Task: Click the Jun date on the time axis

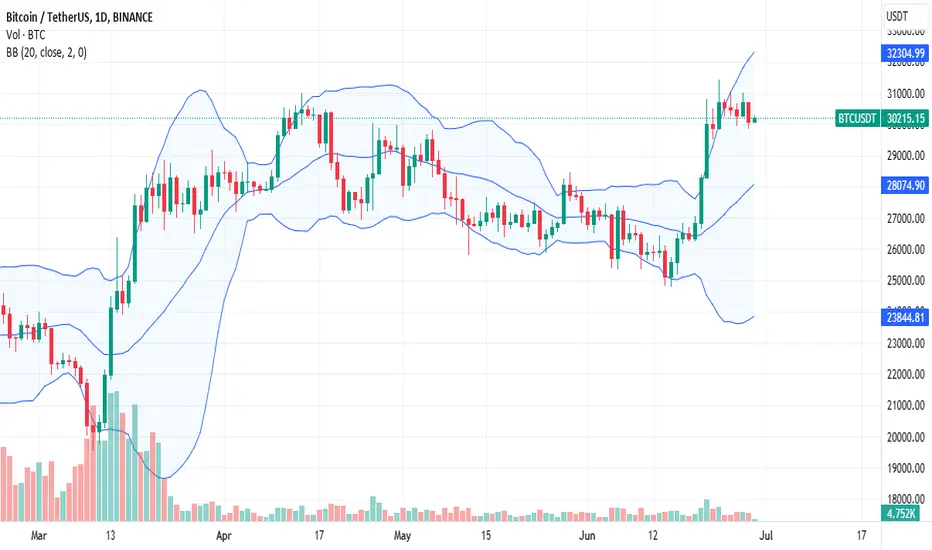Action: (x=587, y=536)
